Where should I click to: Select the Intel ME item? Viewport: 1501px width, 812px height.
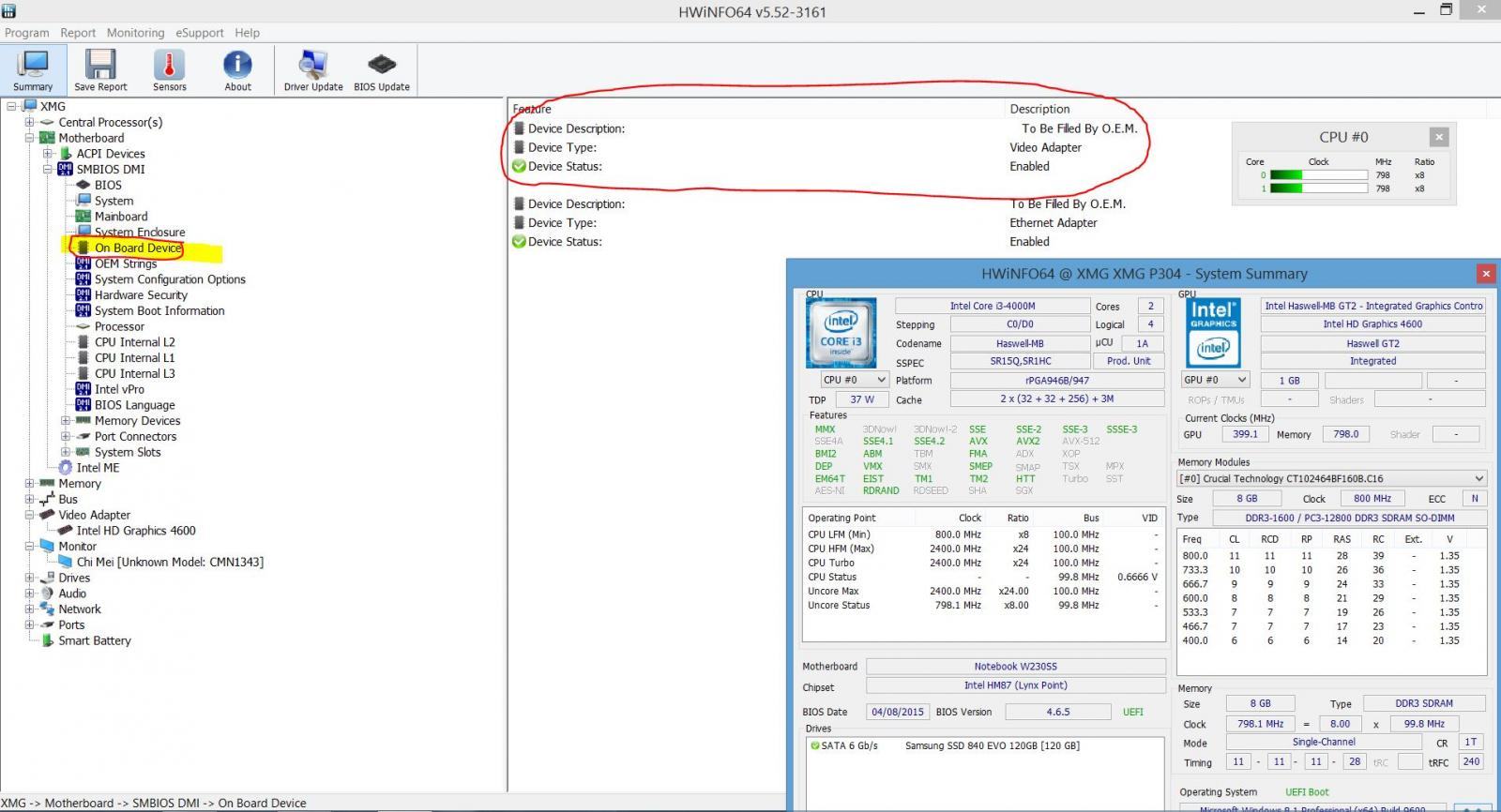pyautogui.click(x=98, y=468)
